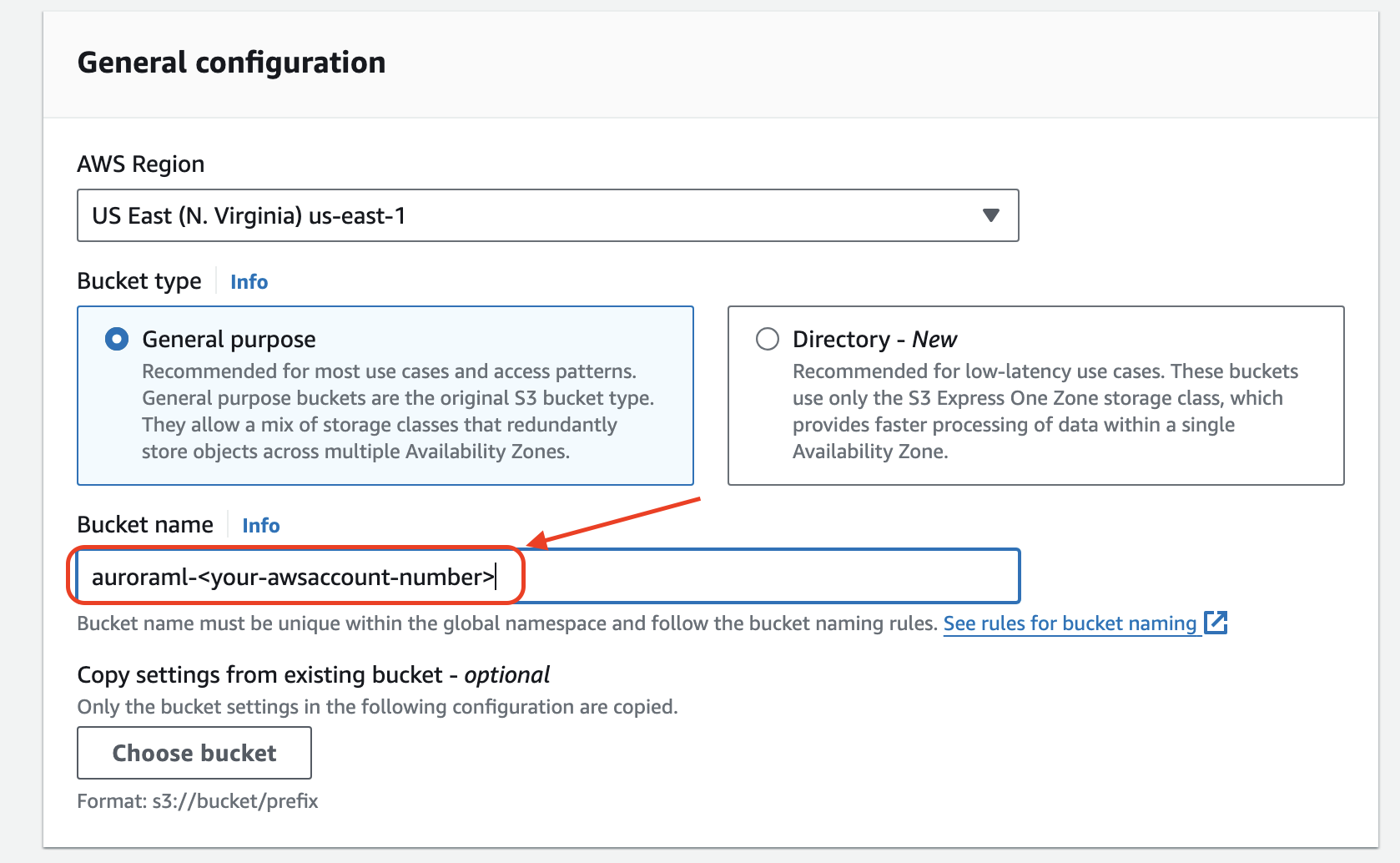1400x863 pixels.
Task: Open the See rules for bucket naming link
Action: pos(1070,623)
